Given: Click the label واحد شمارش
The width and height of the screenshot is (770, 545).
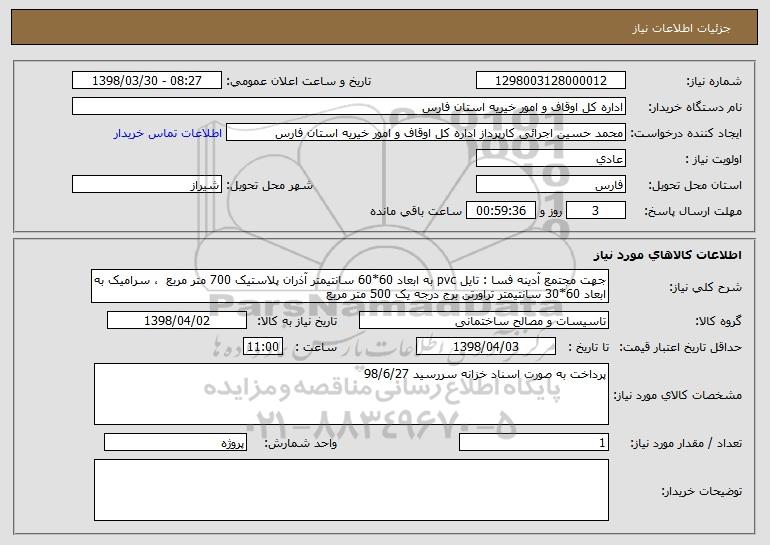Looking at the screenshot, I should click(301, 443).
